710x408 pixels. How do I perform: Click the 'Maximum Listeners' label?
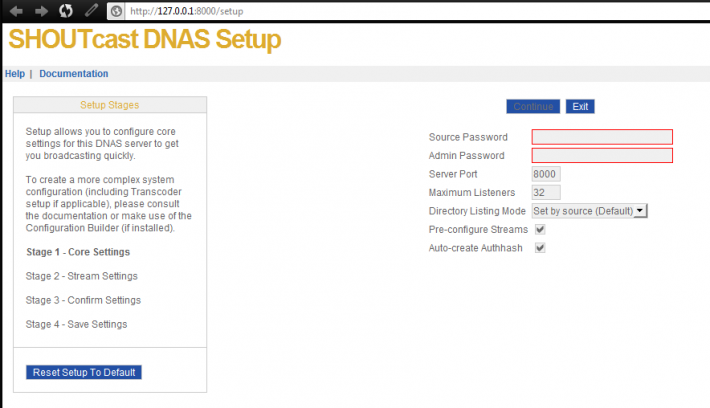coord(472,192)
